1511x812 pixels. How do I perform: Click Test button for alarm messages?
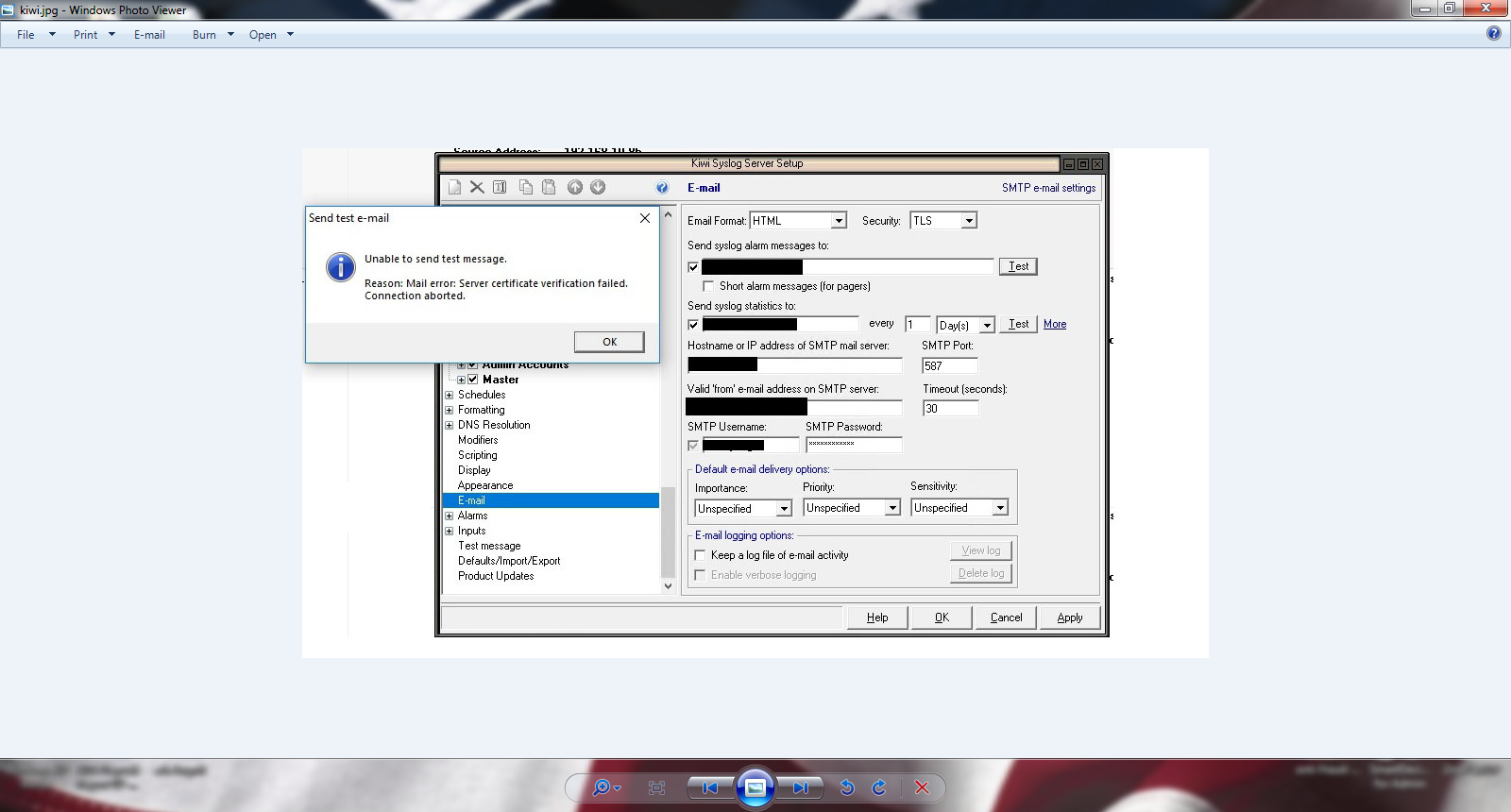click(1018, 266)
